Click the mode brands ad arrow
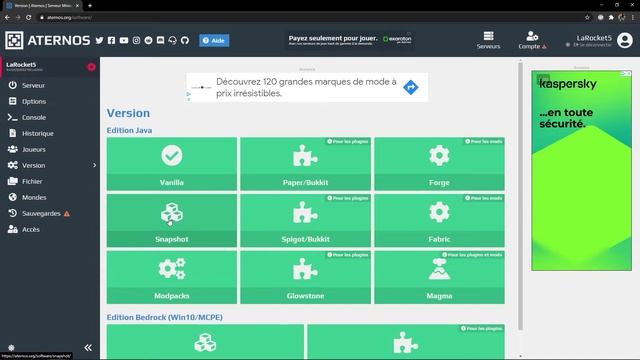 click(x=411, y=87)
